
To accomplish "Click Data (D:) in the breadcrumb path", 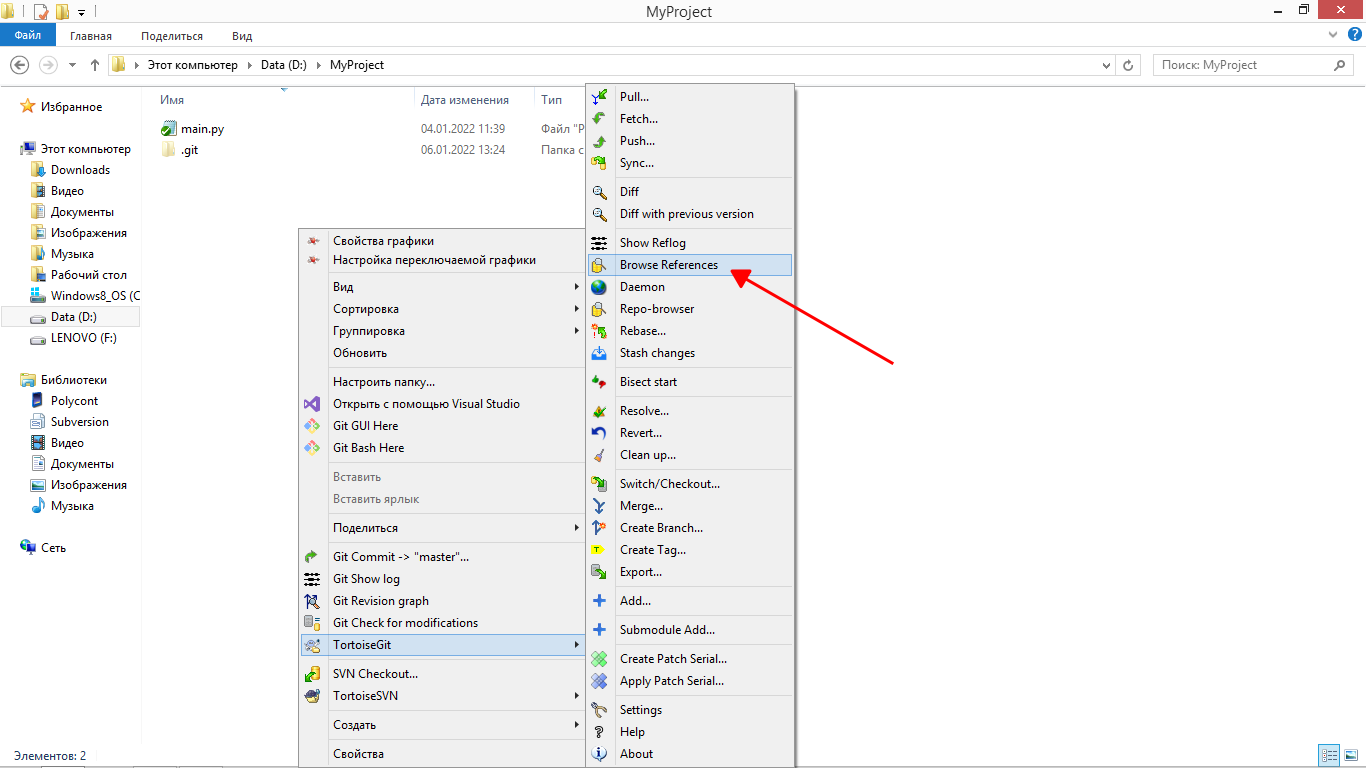I will click(284, 65).
